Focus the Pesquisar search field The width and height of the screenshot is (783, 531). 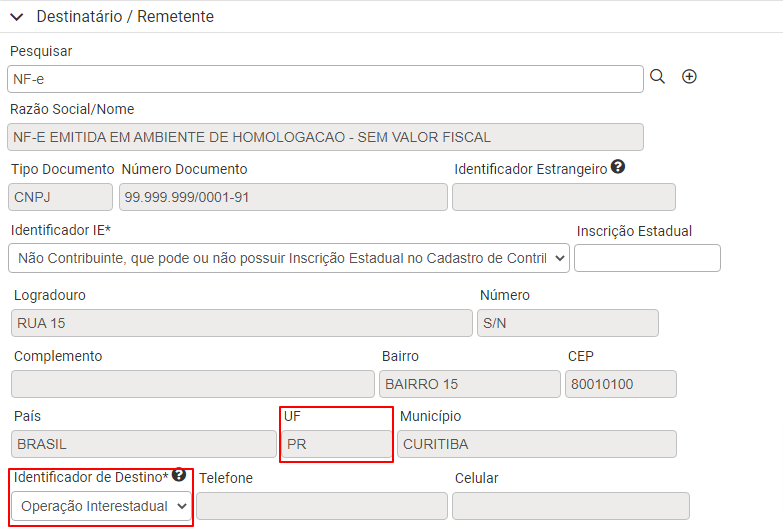pyautogui.click(x=325, y=79)
